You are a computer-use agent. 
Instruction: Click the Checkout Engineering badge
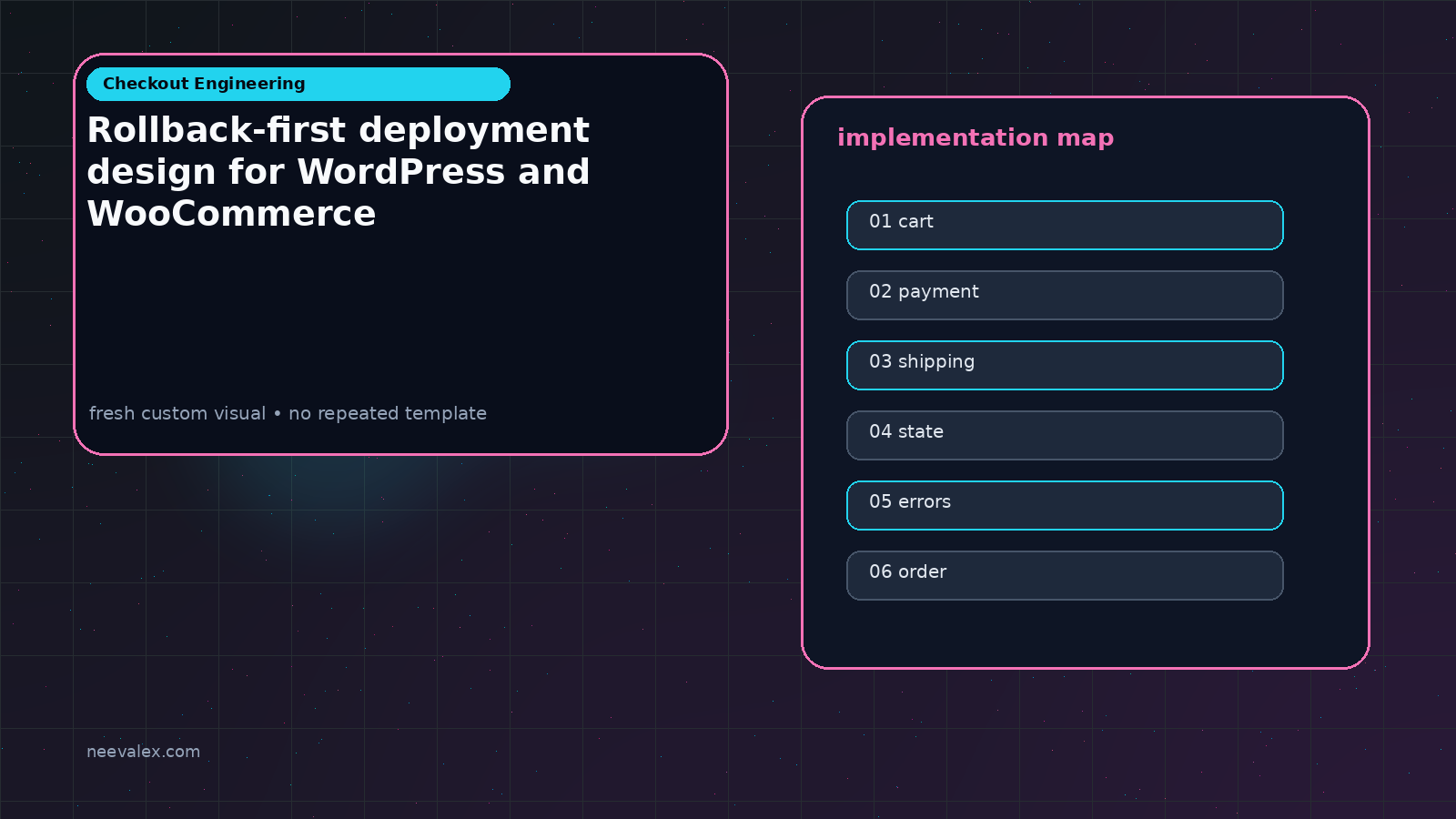[x=298, y=84]
